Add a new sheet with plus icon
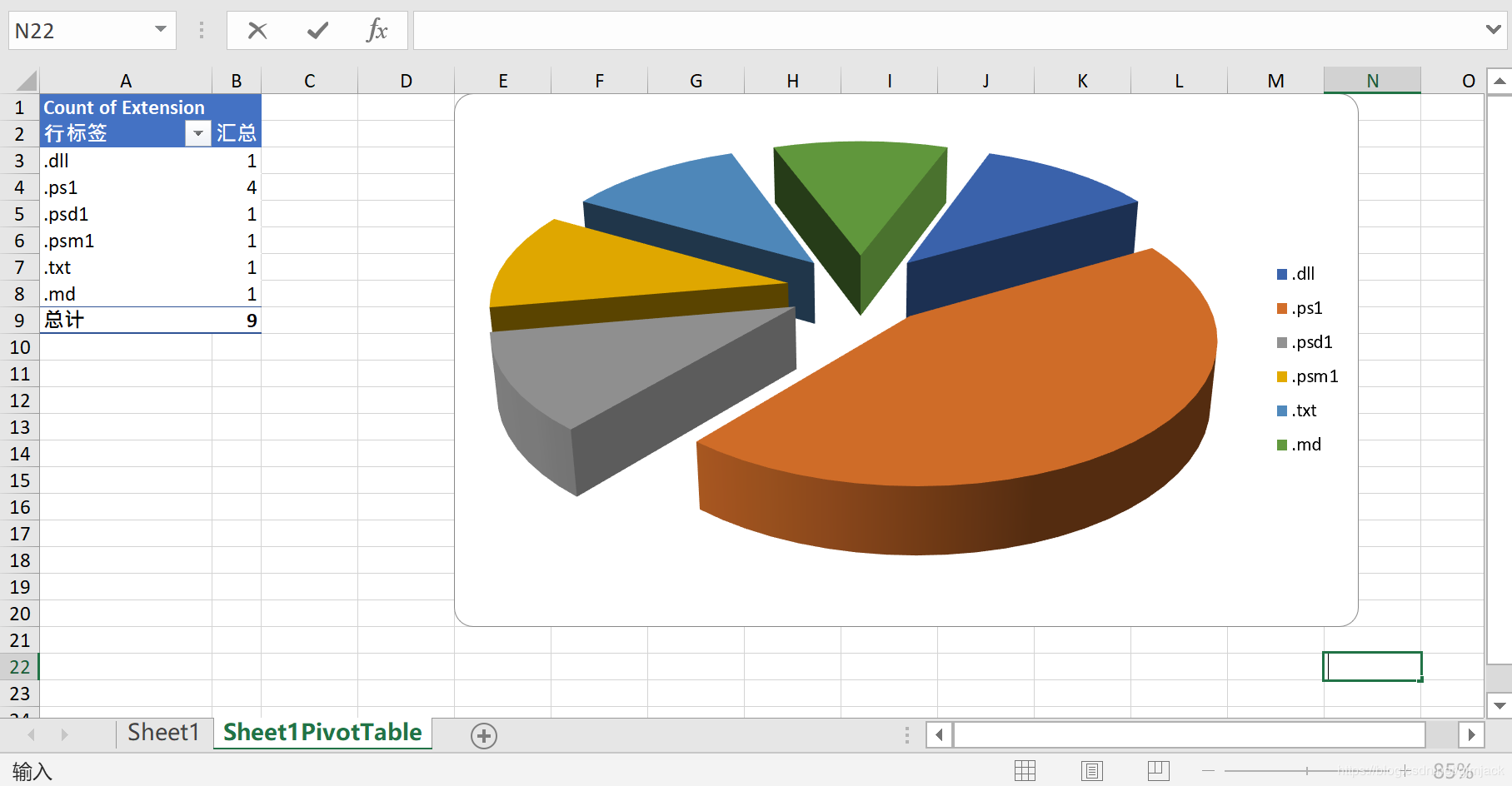Image resolution: width=1512 pixels, height=786 pixels. (484, 735)
